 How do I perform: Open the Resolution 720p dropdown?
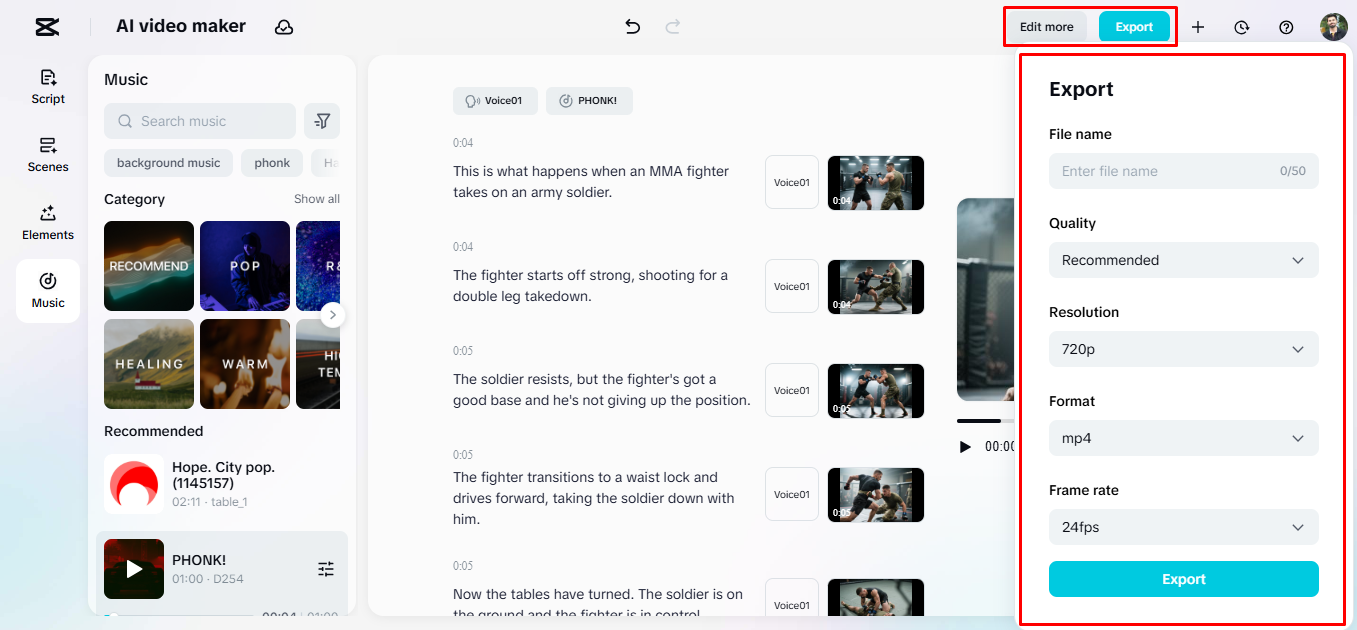pyautogui.click(x=1184, y=349)
